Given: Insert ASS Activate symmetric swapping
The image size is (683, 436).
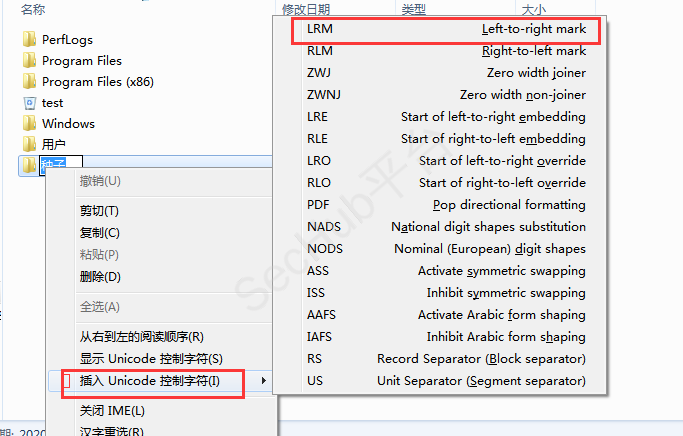Looking at the screenshot, I should coord(440,271).
